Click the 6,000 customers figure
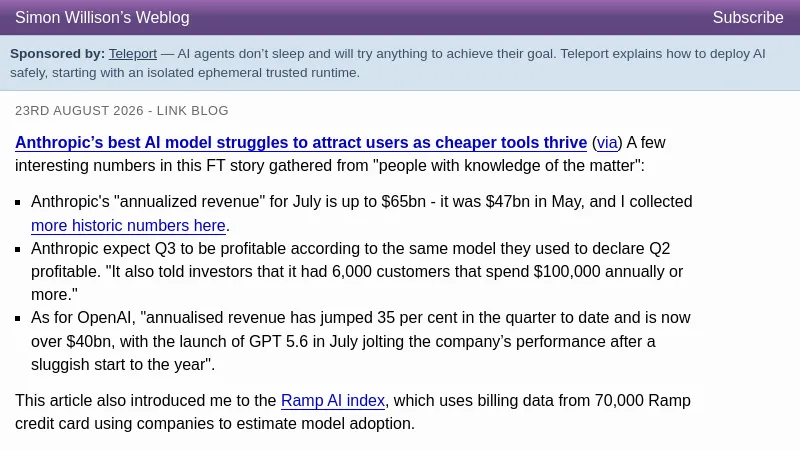Image resolution: width=800 pixels, height=450 pixels. 391,271
